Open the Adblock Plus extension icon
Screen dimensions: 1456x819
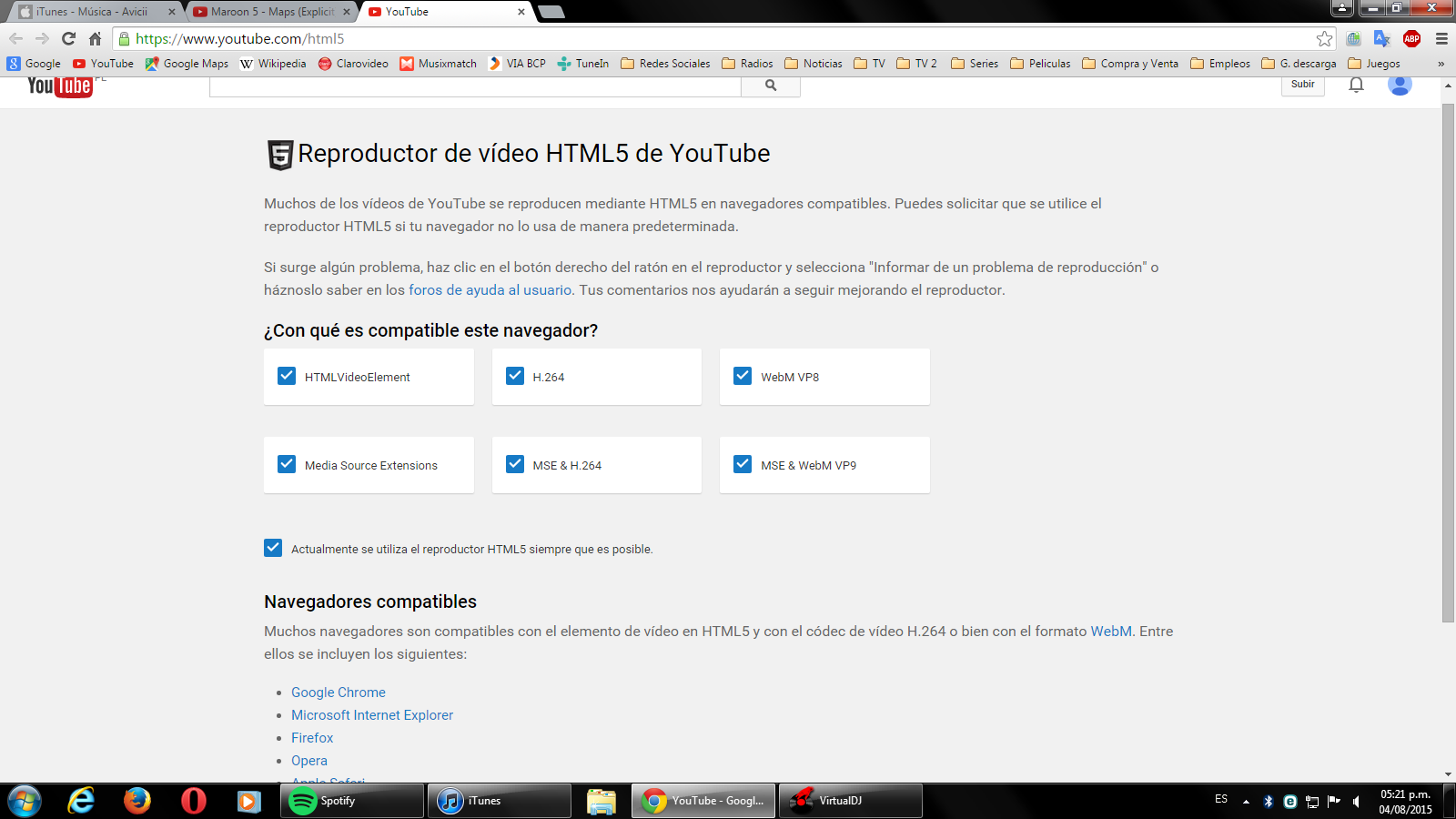[1411, 38]
